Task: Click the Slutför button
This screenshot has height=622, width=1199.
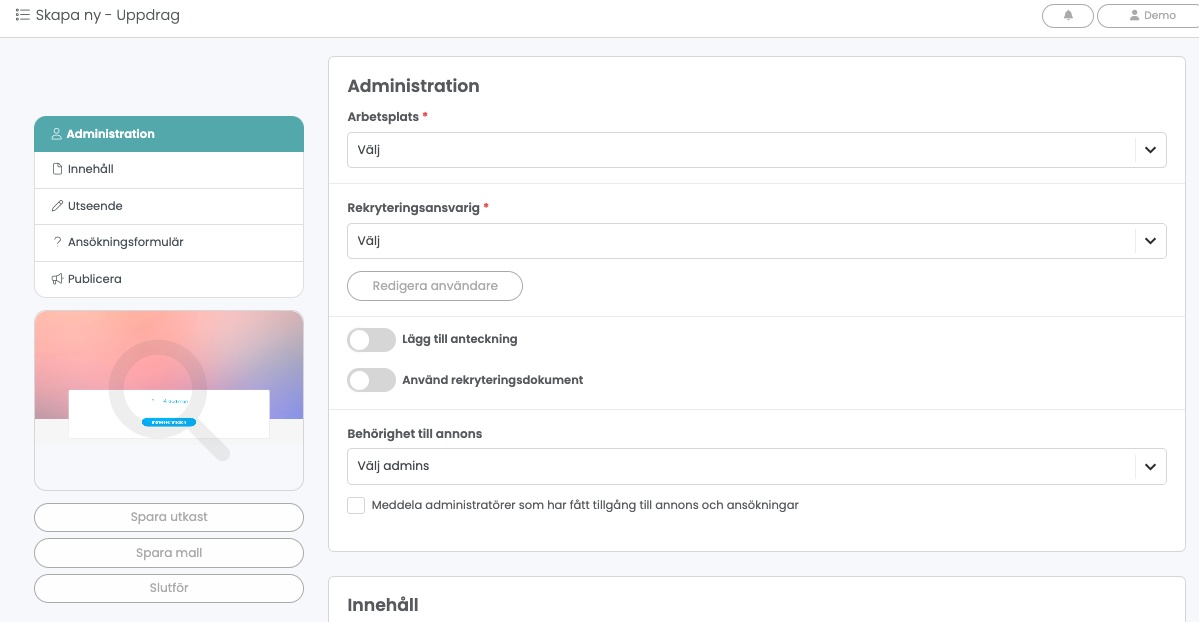Action: click(x=169, y=588)
